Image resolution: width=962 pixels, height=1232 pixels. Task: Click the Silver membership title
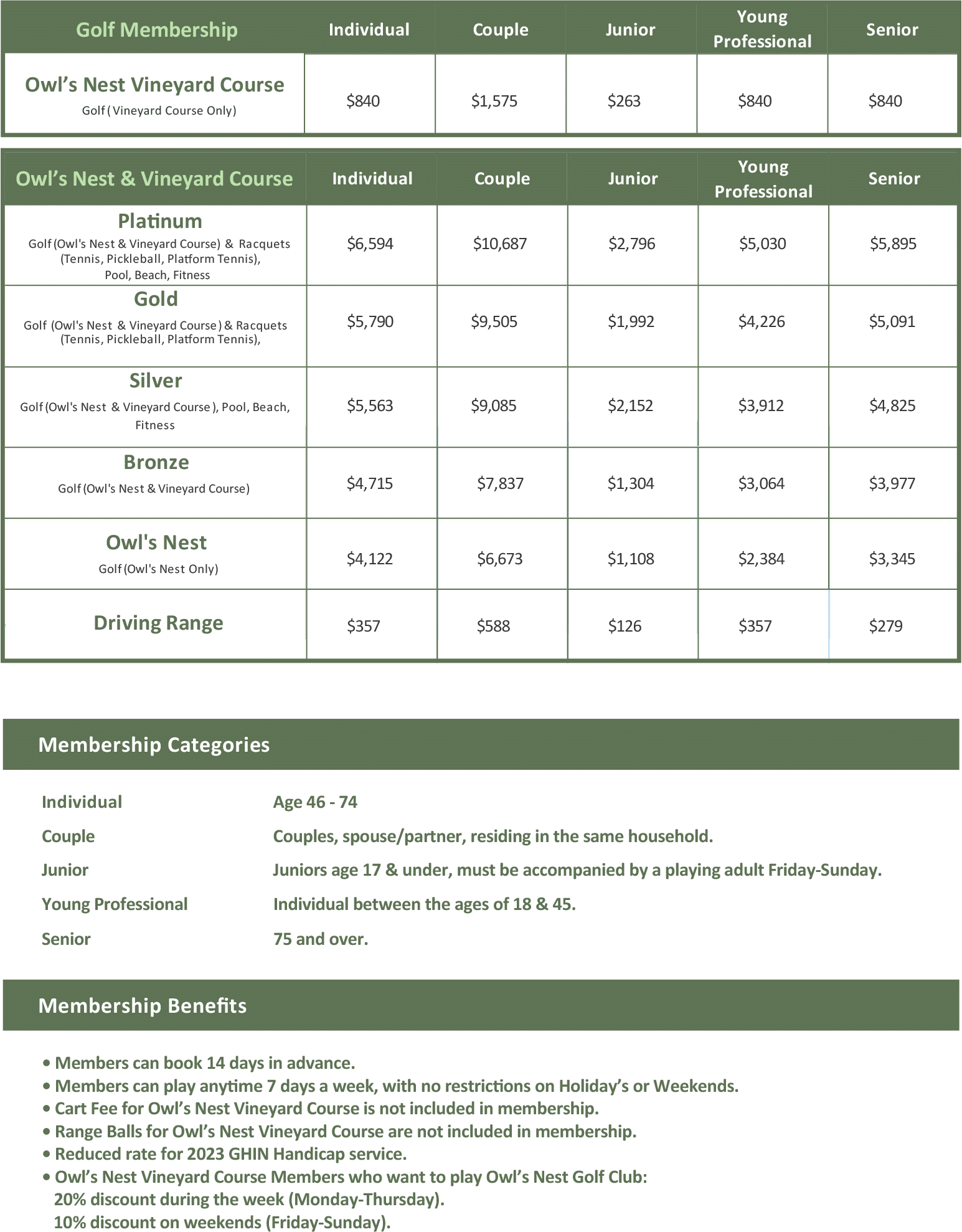coord(156,381)
